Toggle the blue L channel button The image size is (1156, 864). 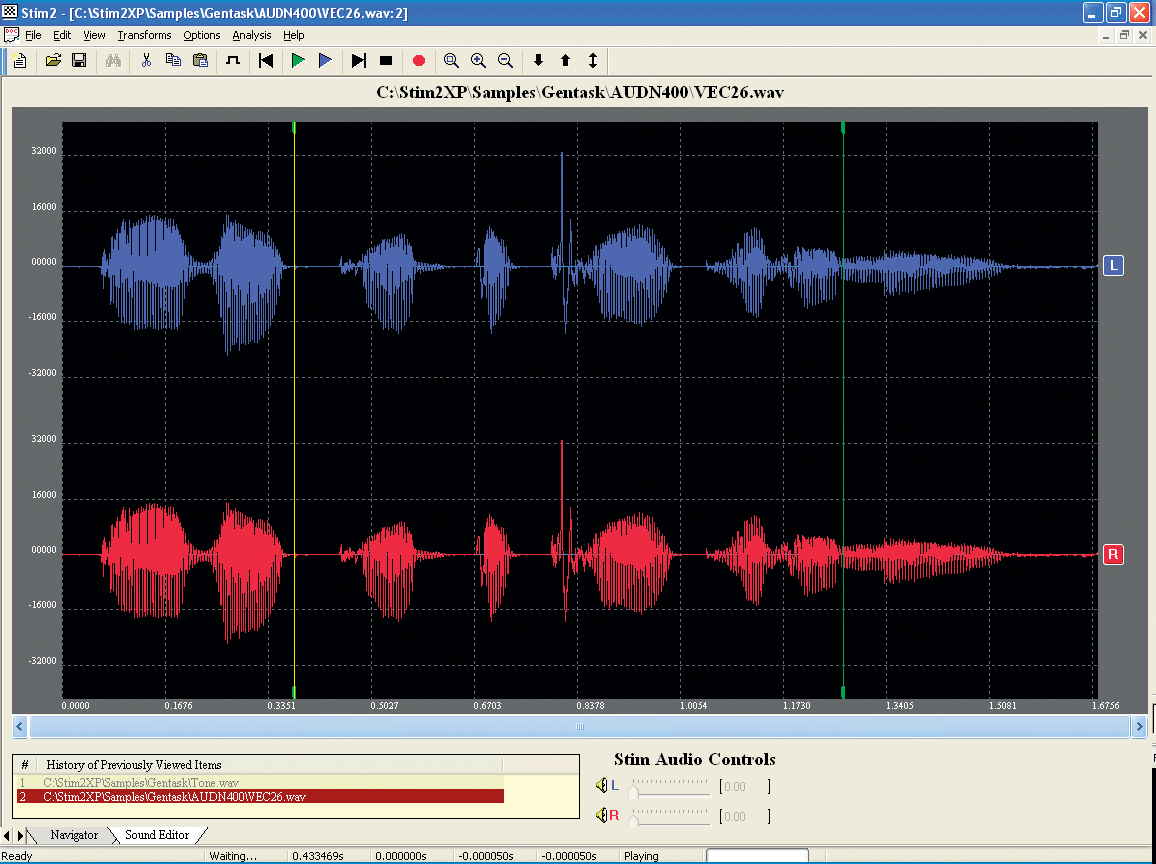click(x=1113, y=265)
